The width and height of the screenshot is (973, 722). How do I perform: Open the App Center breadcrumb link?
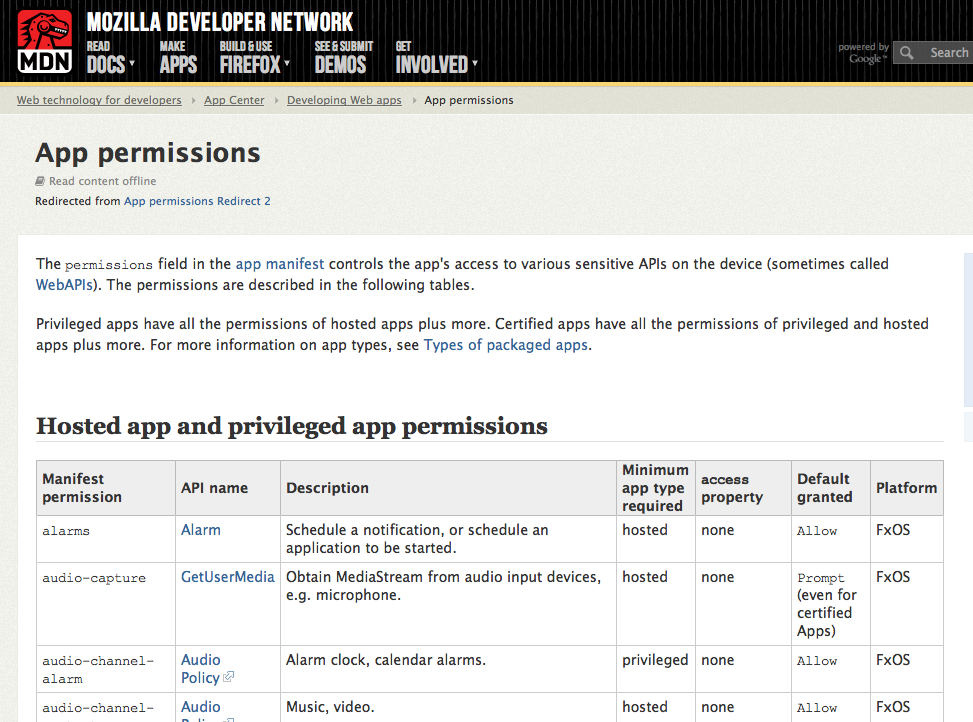(x=234, y=100)
